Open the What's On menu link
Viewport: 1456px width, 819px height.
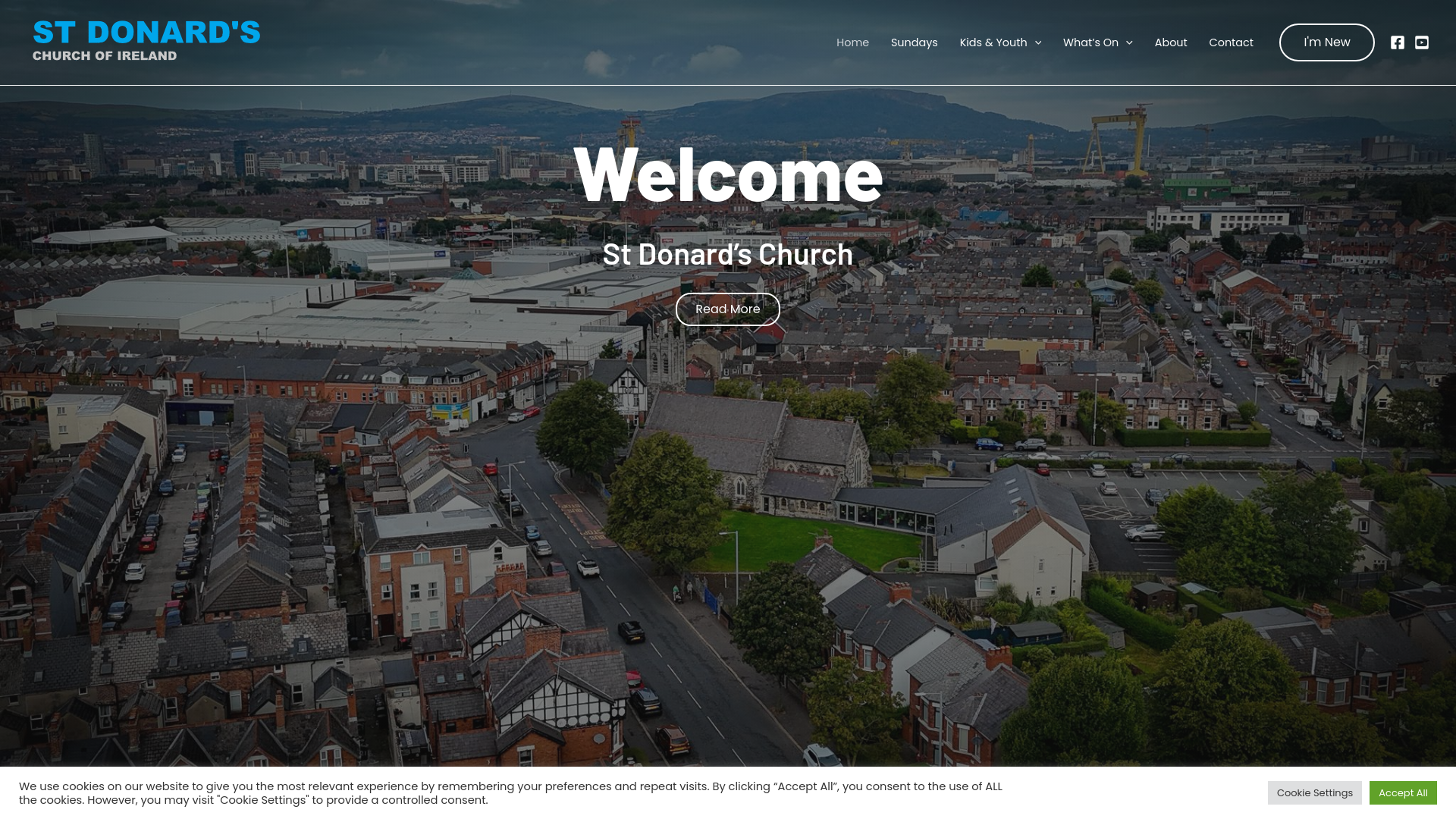1090,42
